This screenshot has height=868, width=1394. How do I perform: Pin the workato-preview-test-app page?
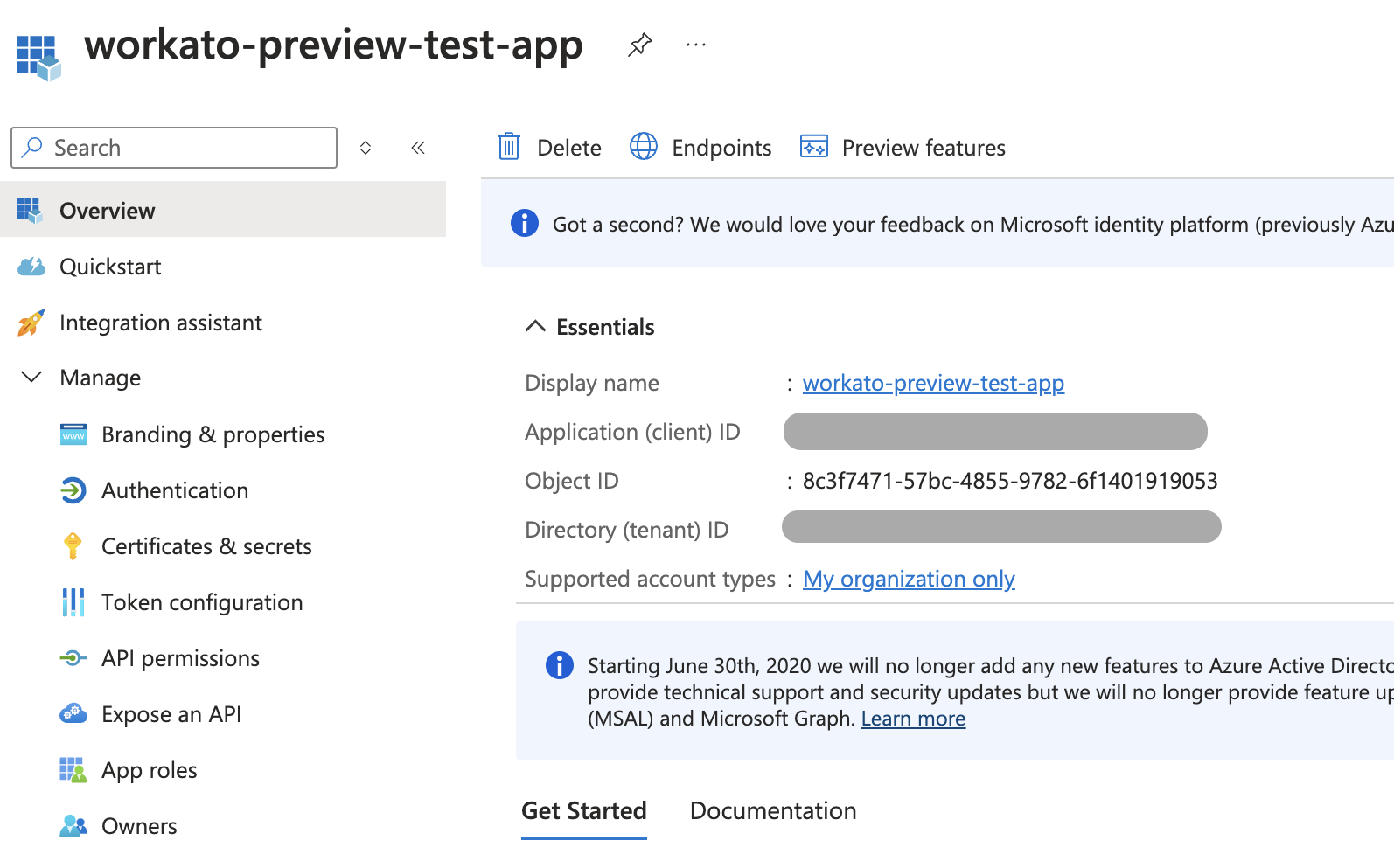click(x=639, y=45)
